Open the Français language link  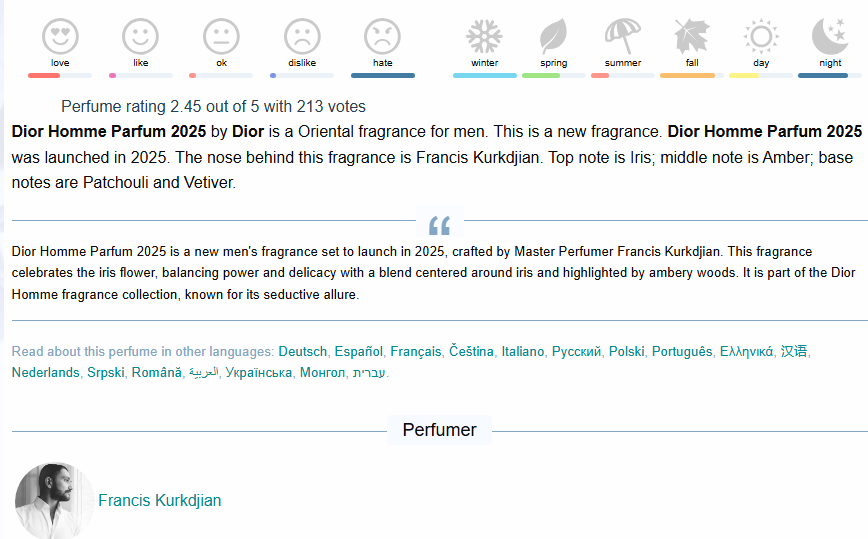click(416, 351)
